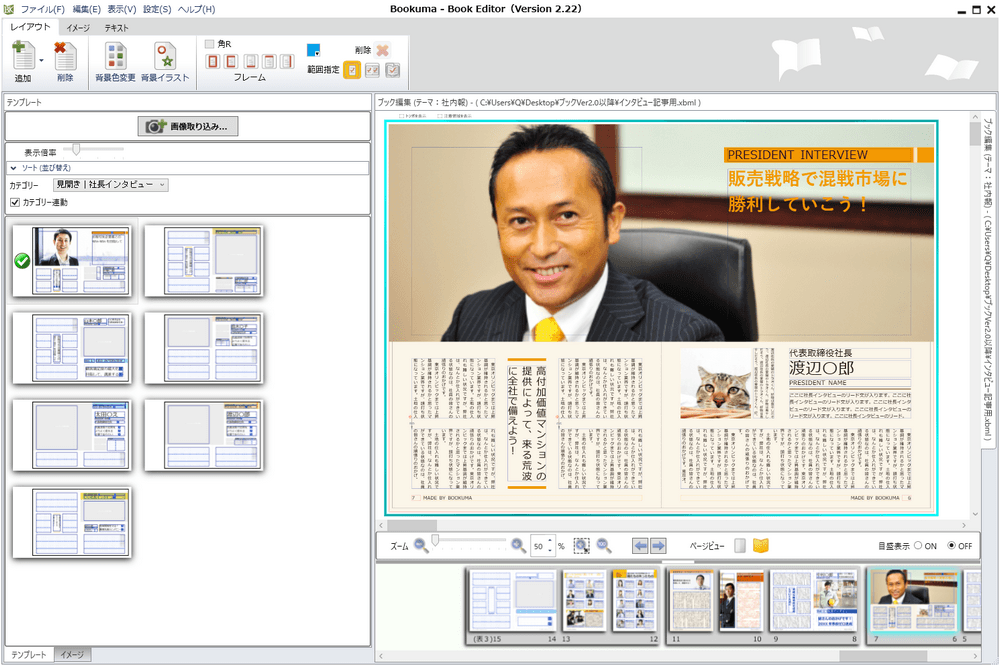Go to previous page with left arrow
The height and width of the screenshot is (666, 1000).
coord(641,546)
